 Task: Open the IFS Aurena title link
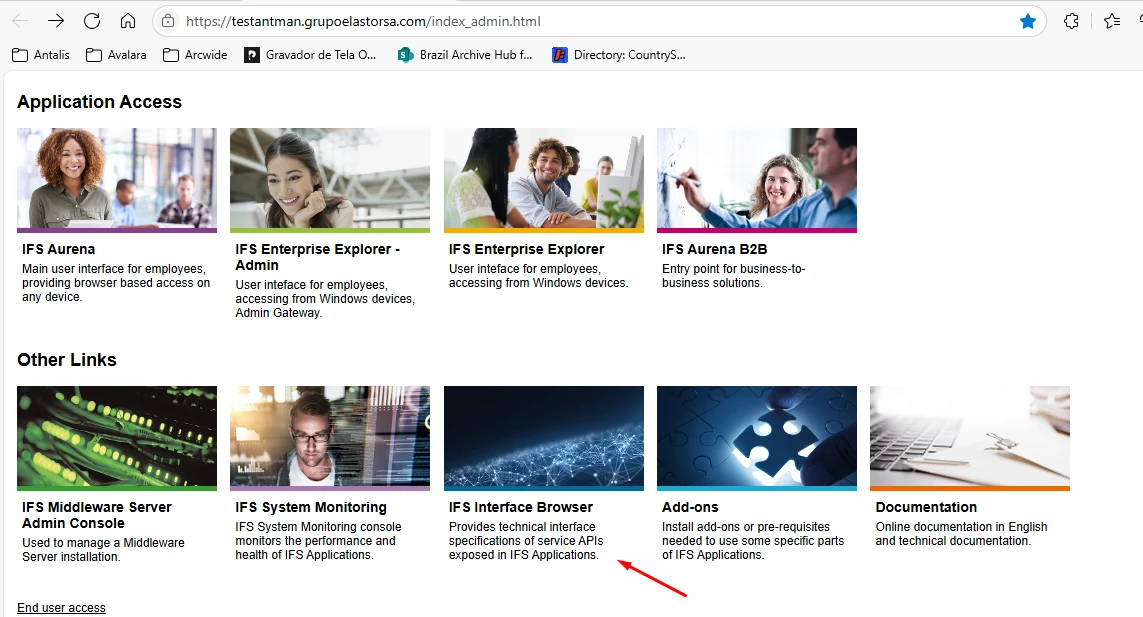click(58, 249)
